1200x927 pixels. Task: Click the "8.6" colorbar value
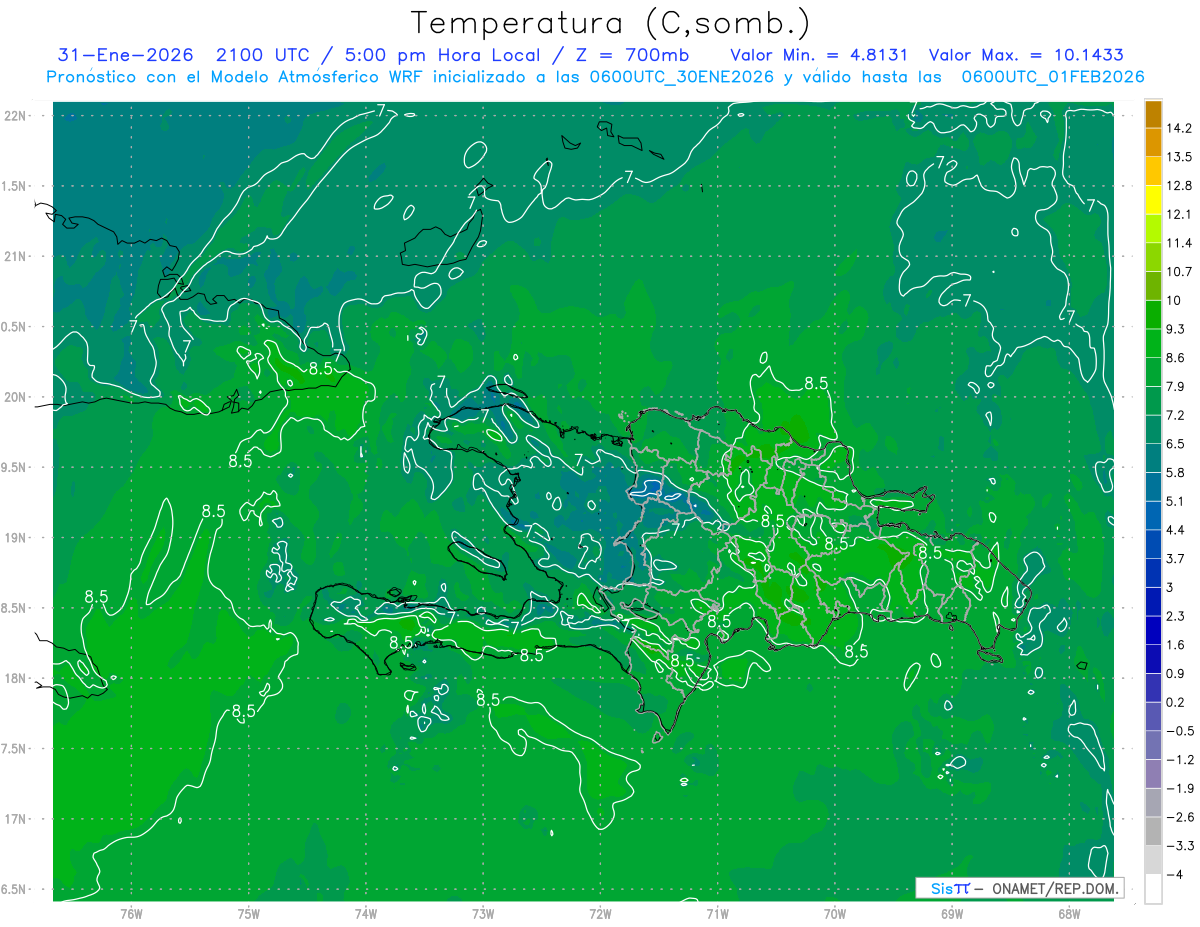(x=1176, y=357)
